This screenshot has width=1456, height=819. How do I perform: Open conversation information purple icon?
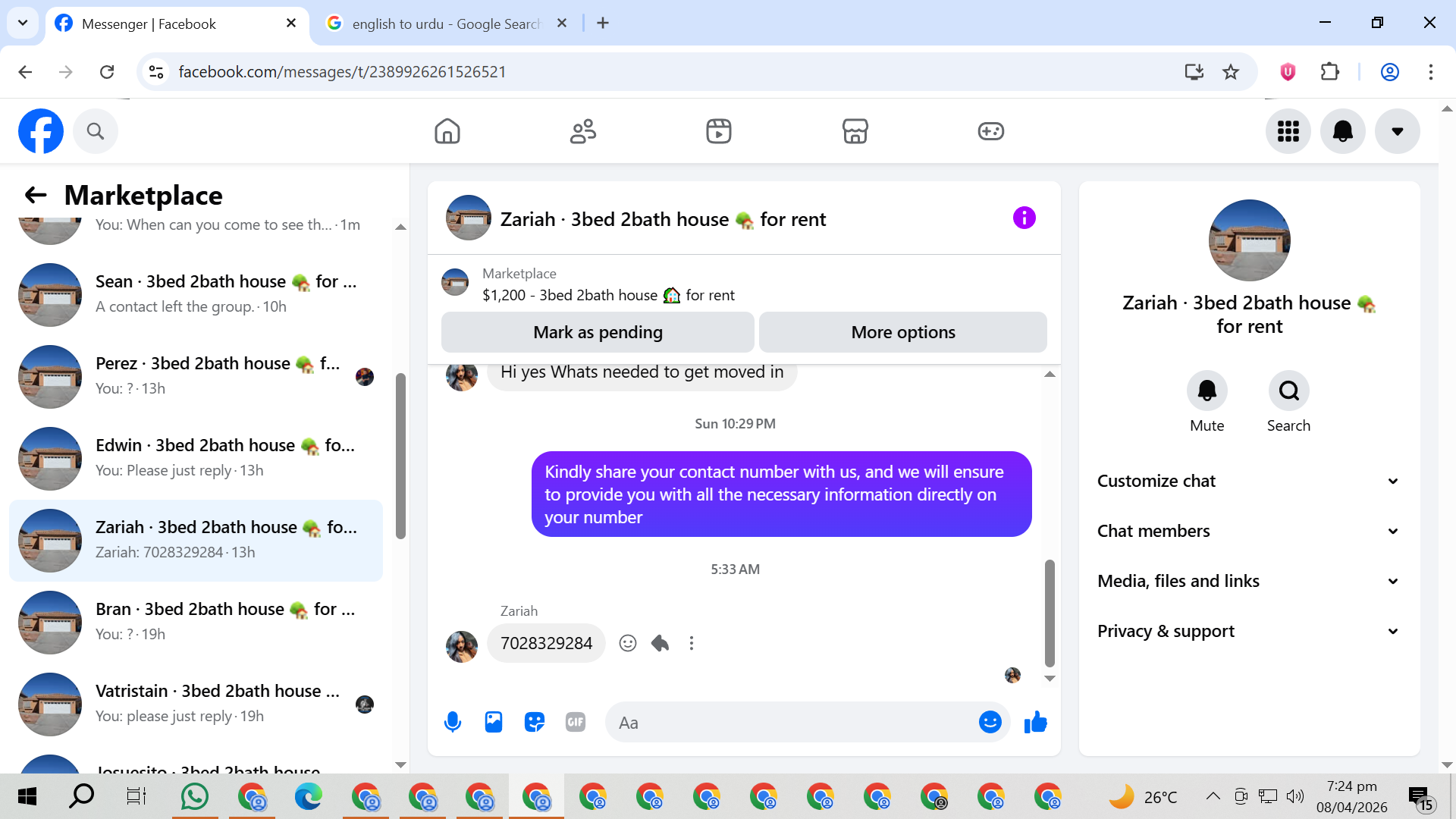[x=1024, y=218]
